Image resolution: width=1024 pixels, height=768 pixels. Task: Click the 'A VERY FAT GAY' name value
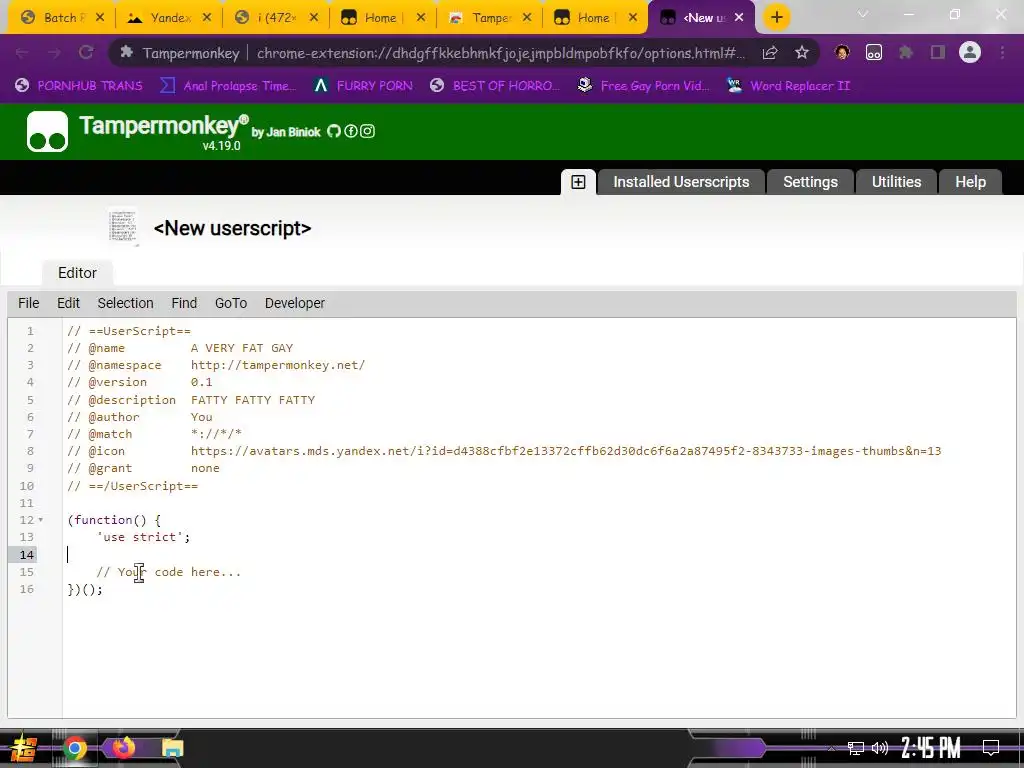click(242, 348)
